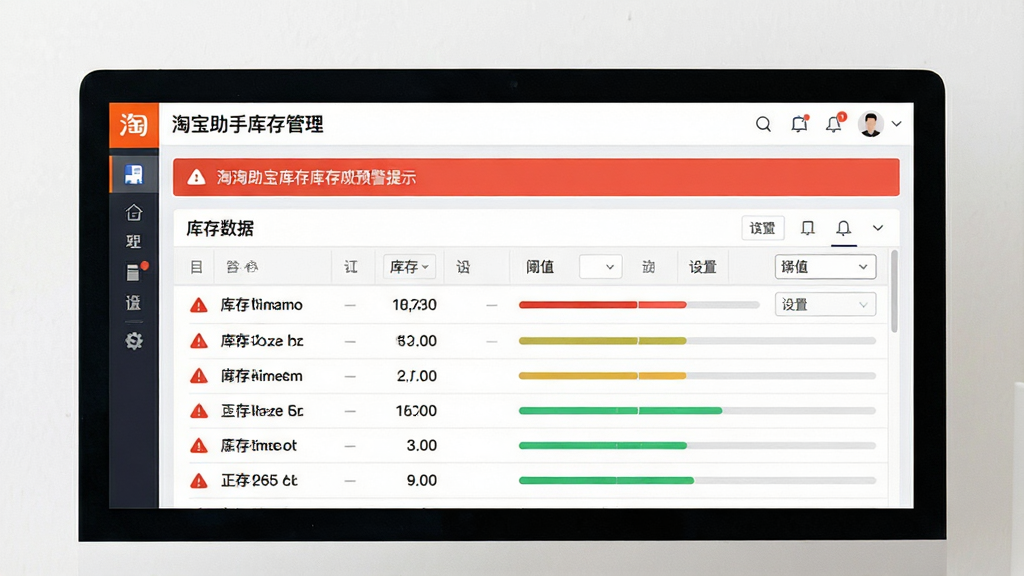The width and height of the screenshot is (1024, 576).
Task: Open search with the magnifier icon
Action: tap(763, 124)
